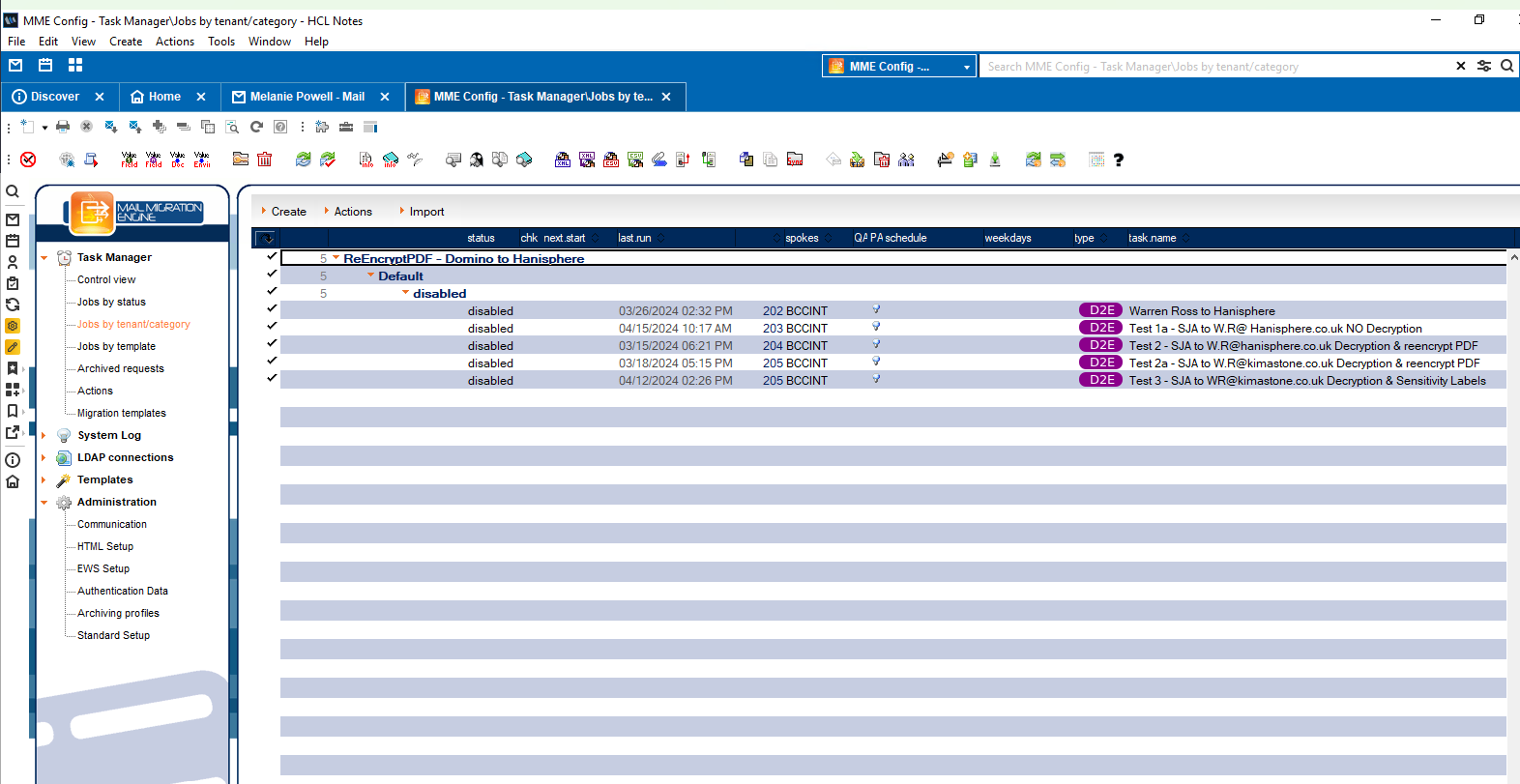Collapse the Default category twistie

(x=371, y=276)
